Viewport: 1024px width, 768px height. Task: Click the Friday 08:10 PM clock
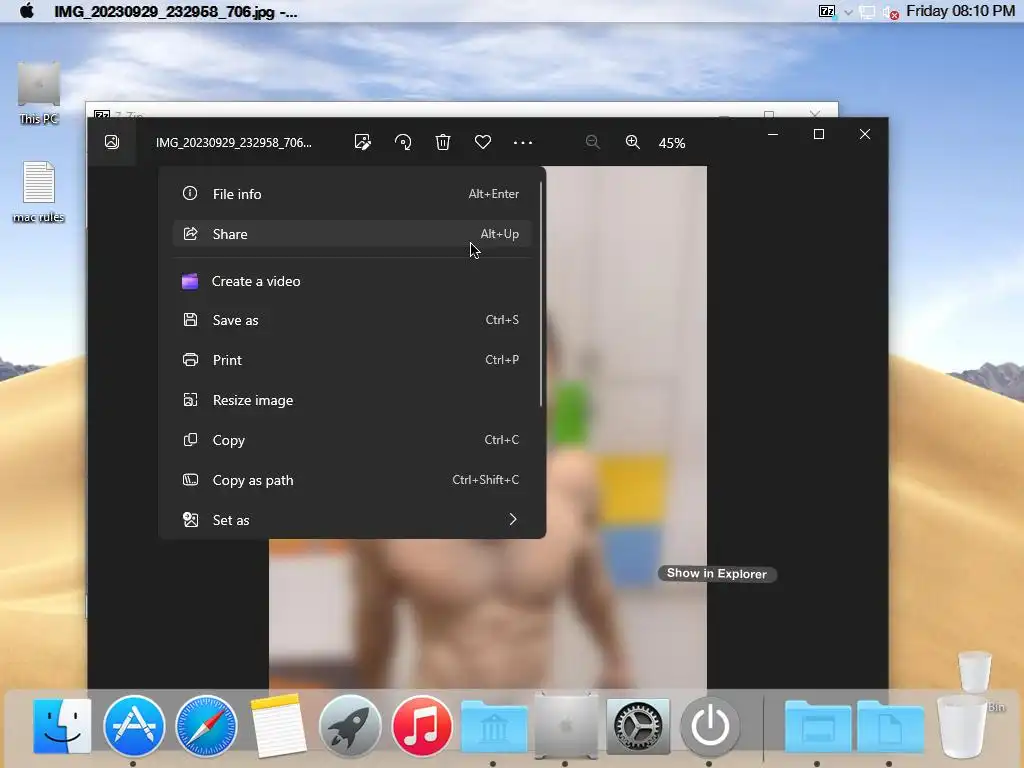tap(960, 11)
